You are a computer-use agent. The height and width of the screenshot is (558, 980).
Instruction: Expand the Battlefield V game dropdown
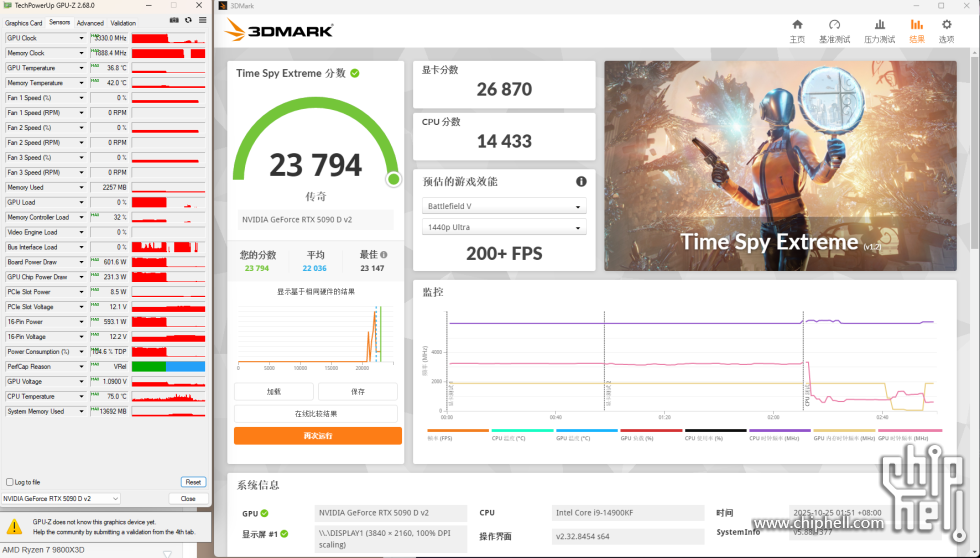[x=504, y=207]
